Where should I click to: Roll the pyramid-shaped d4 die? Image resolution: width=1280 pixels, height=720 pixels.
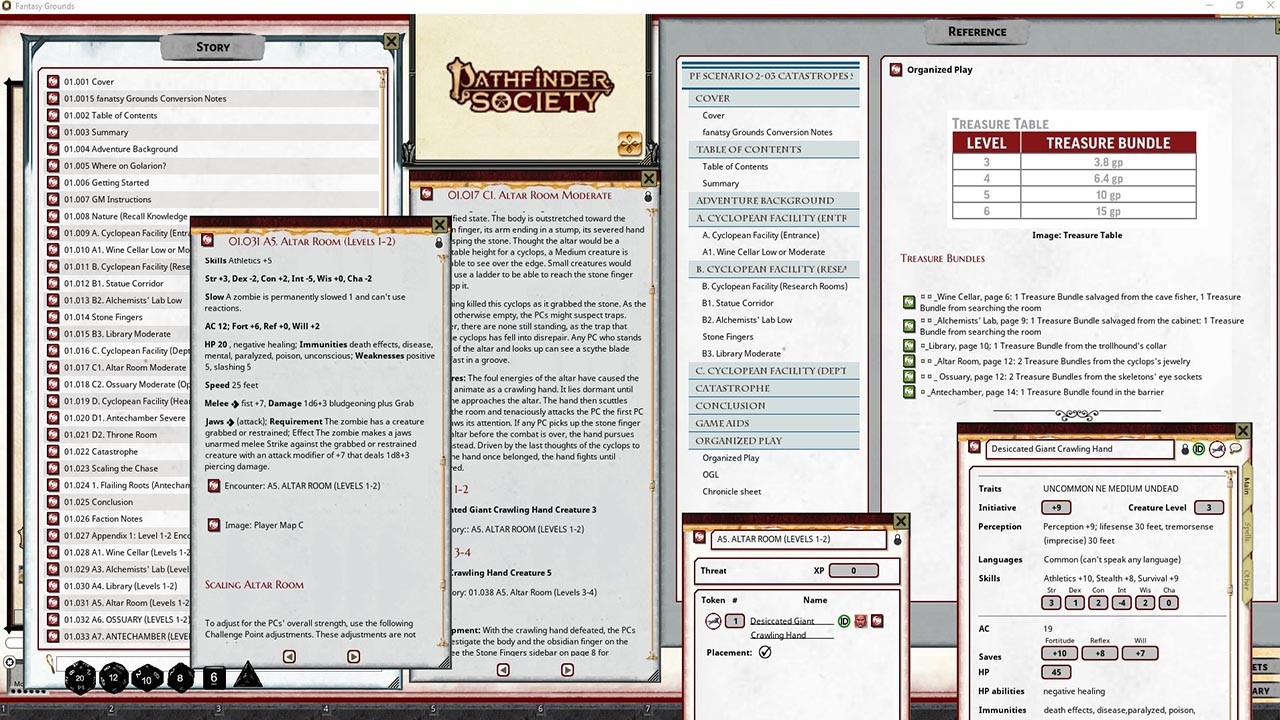247,676
